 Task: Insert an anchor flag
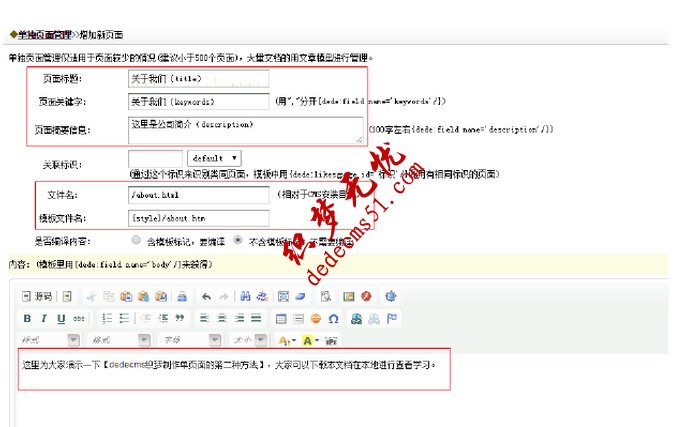392,318
